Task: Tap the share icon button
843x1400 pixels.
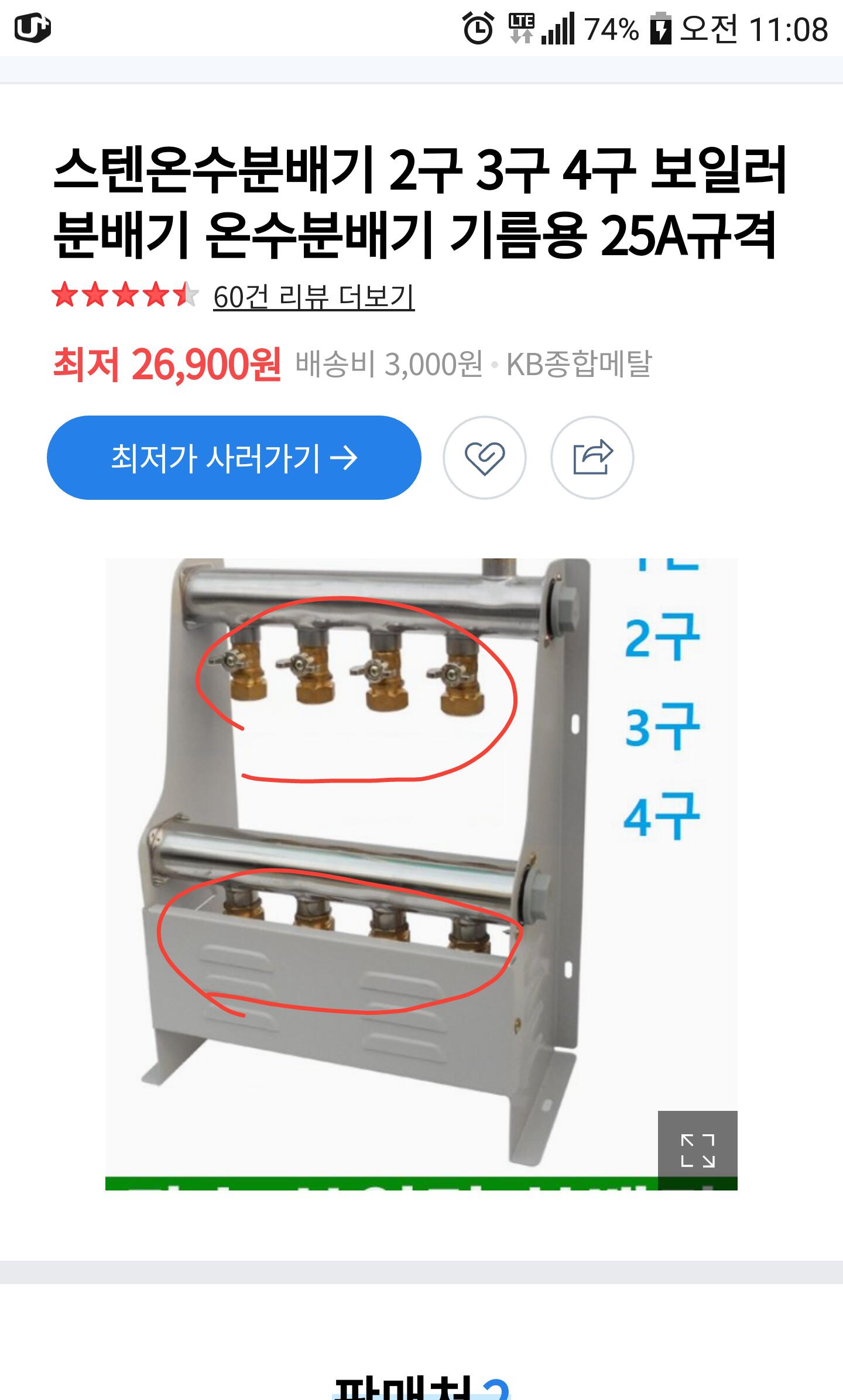Action: tap(592, 458)
